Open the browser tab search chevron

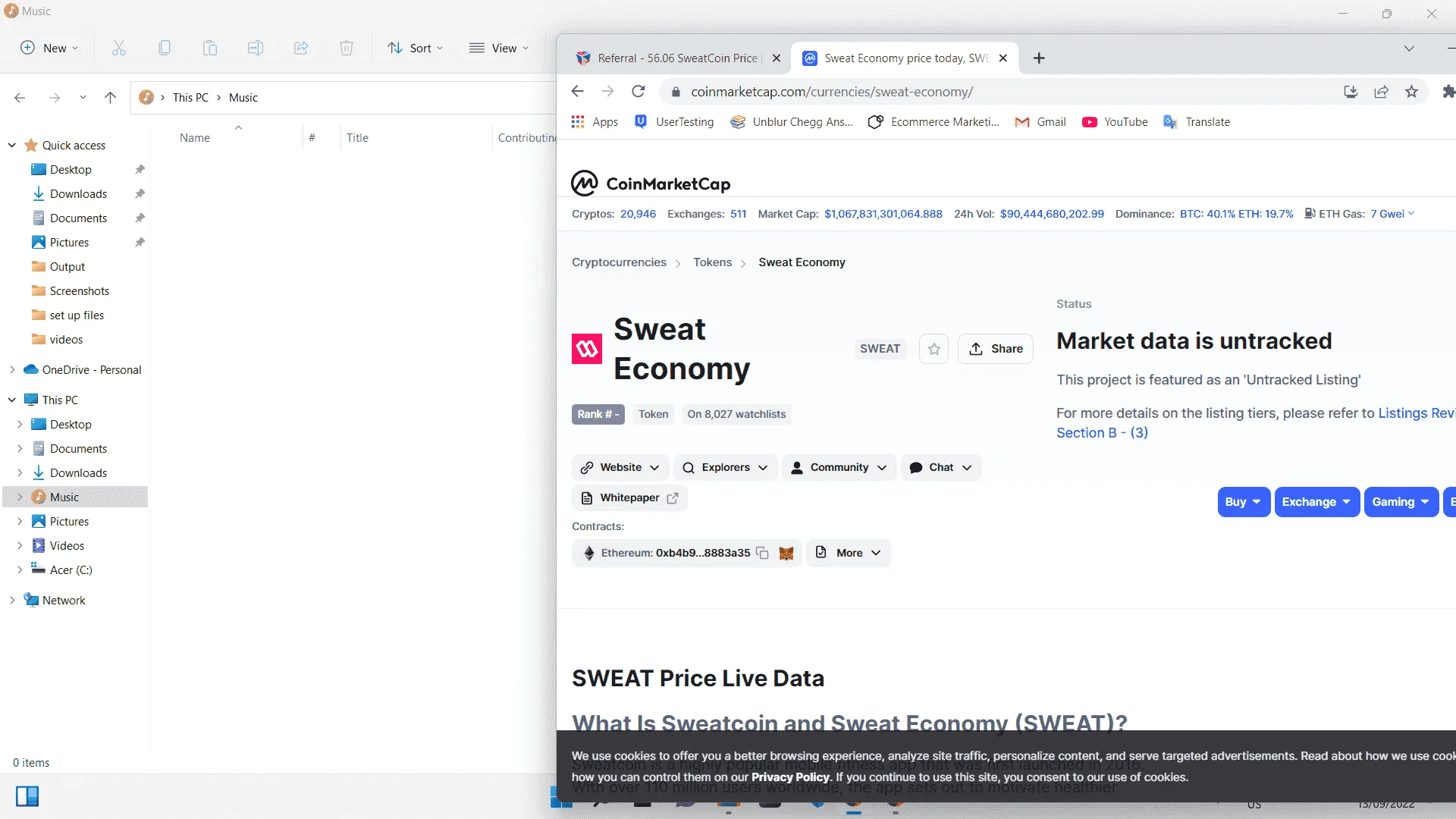coord(1409,49)
